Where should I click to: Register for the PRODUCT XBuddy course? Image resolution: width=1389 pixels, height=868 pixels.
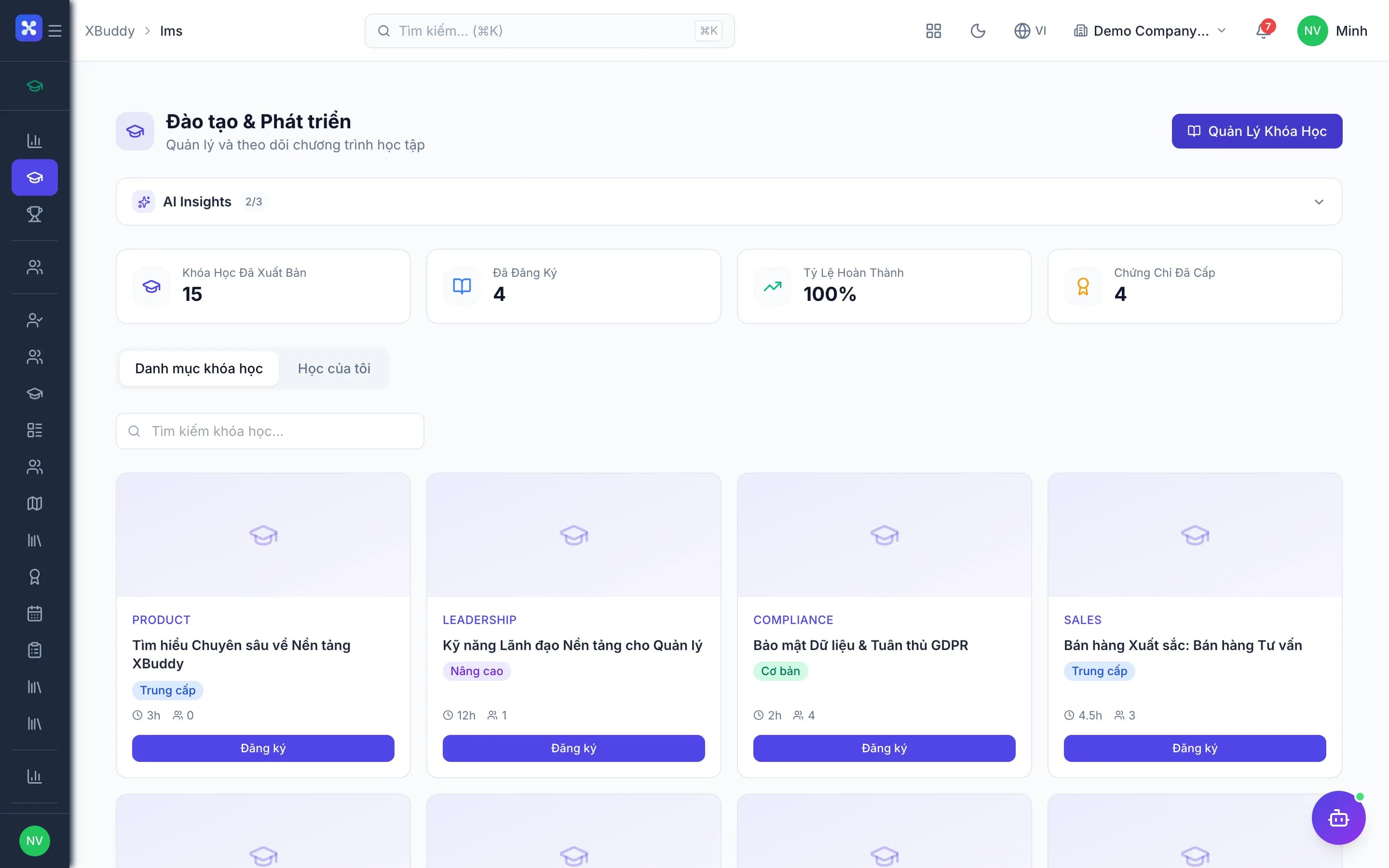[x=263, y=748]
